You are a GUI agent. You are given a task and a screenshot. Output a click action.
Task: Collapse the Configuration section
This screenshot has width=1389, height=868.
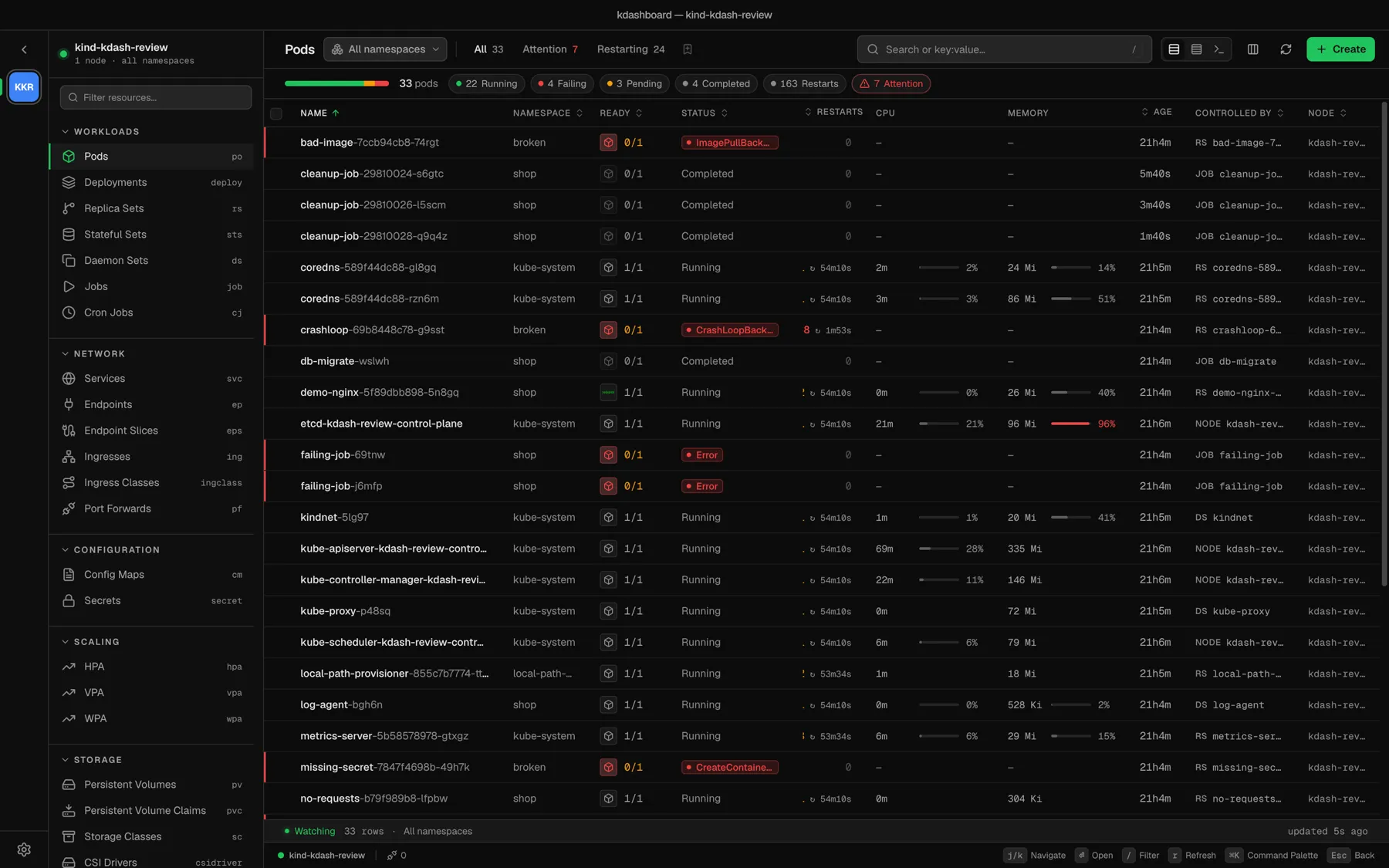pos(110,550)
